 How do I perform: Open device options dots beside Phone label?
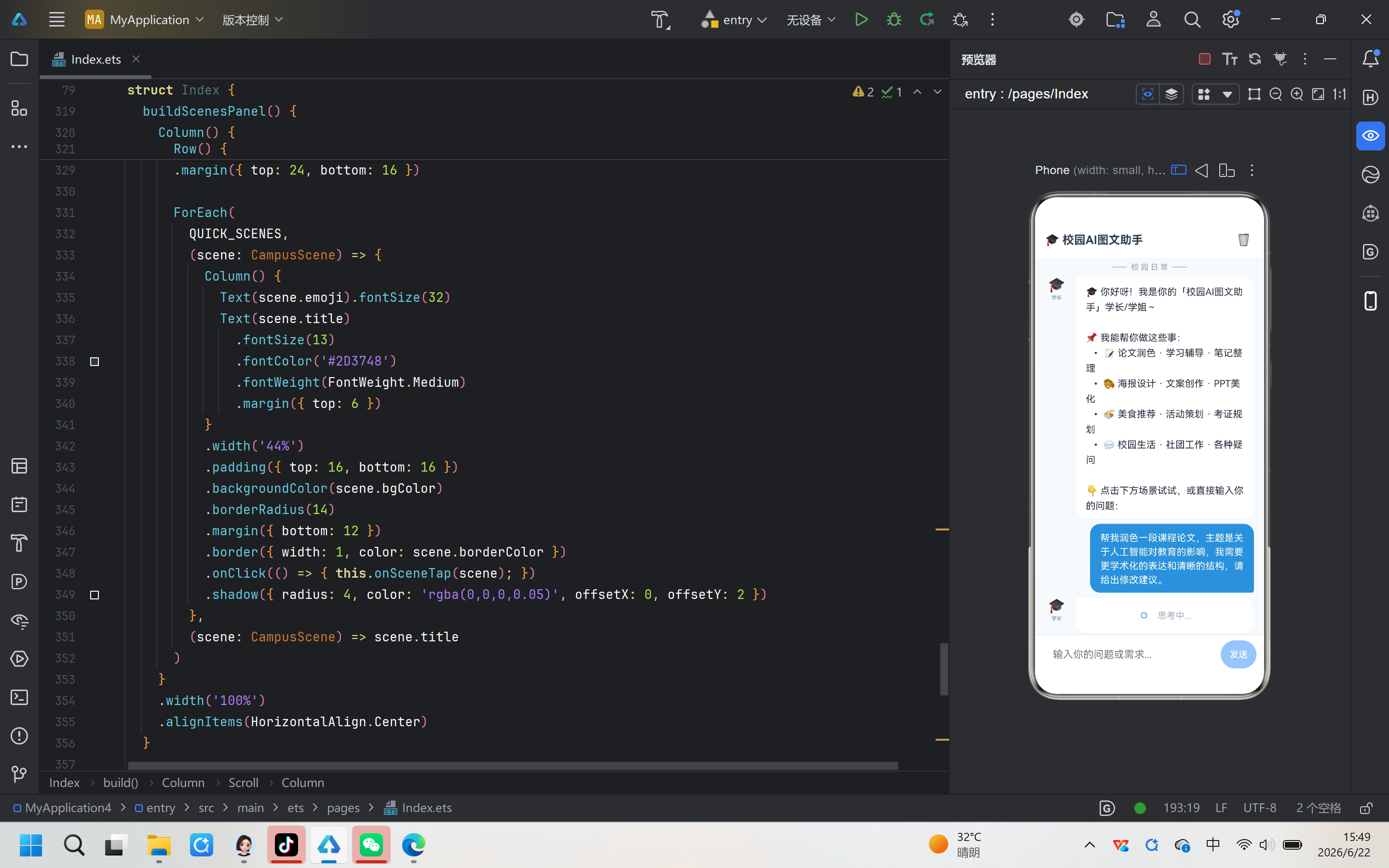click(1252, 171)
